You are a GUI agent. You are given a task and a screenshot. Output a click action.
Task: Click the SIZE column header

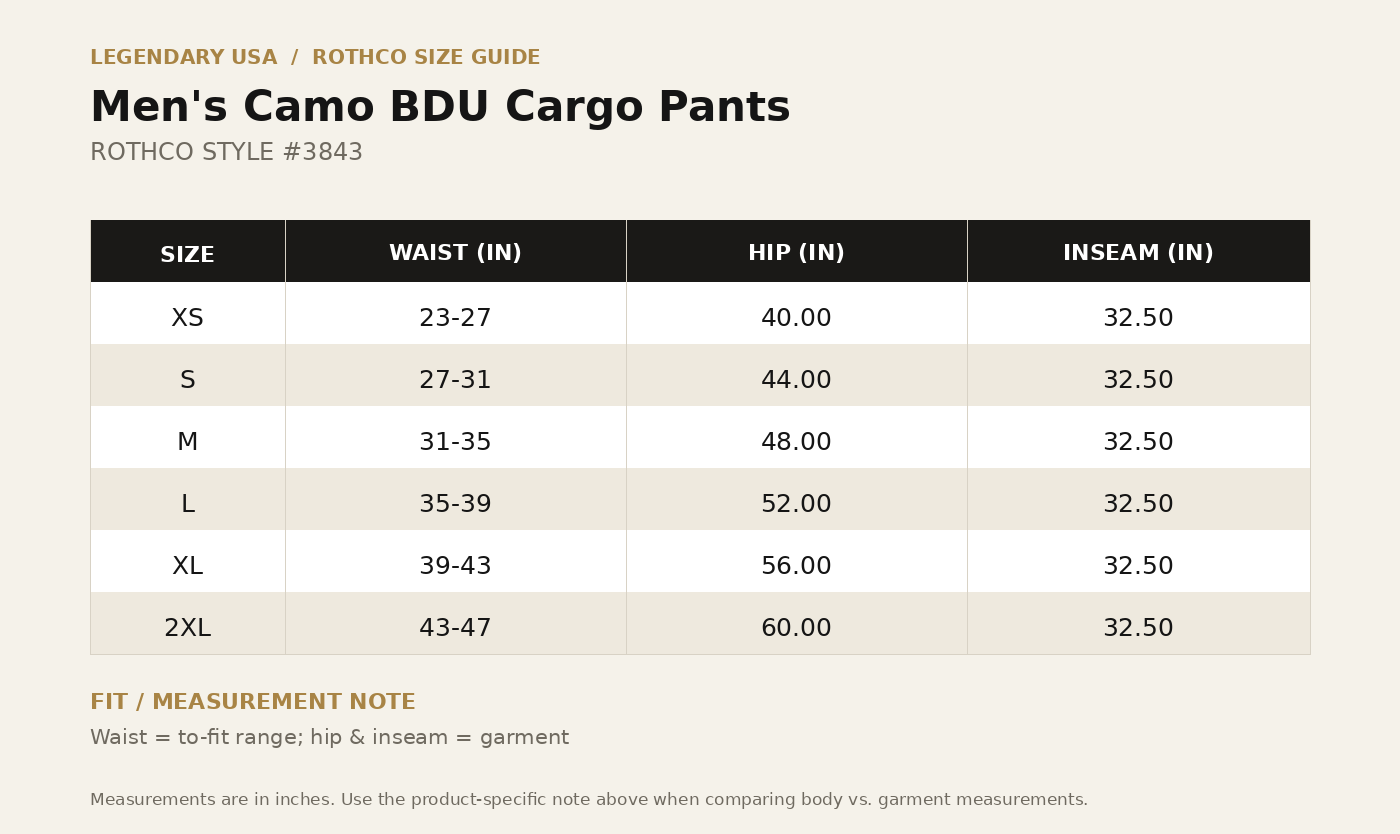tap(188, 255)
